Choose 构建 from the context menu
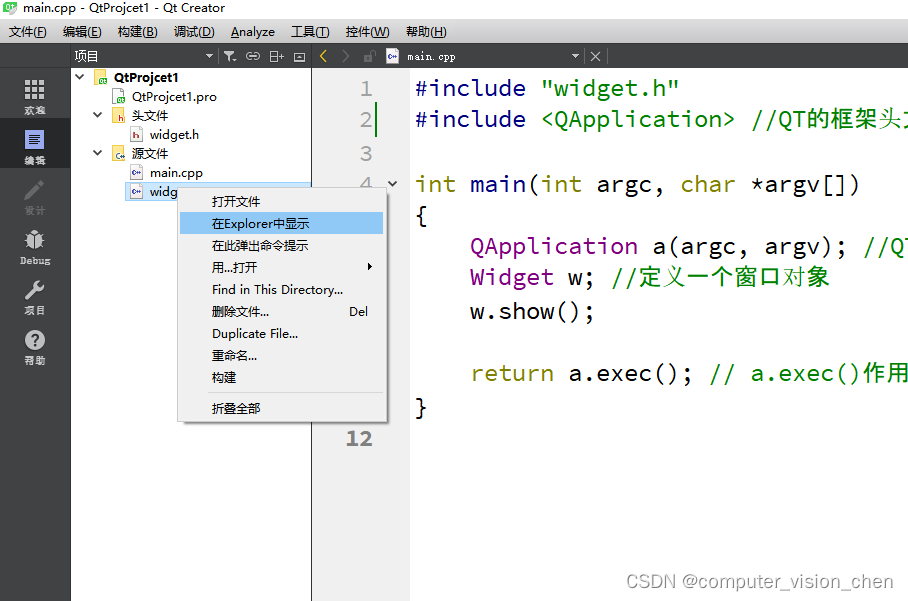Viewport: 908px width, 601px height. pyautogui.click(x=281, y=378)
